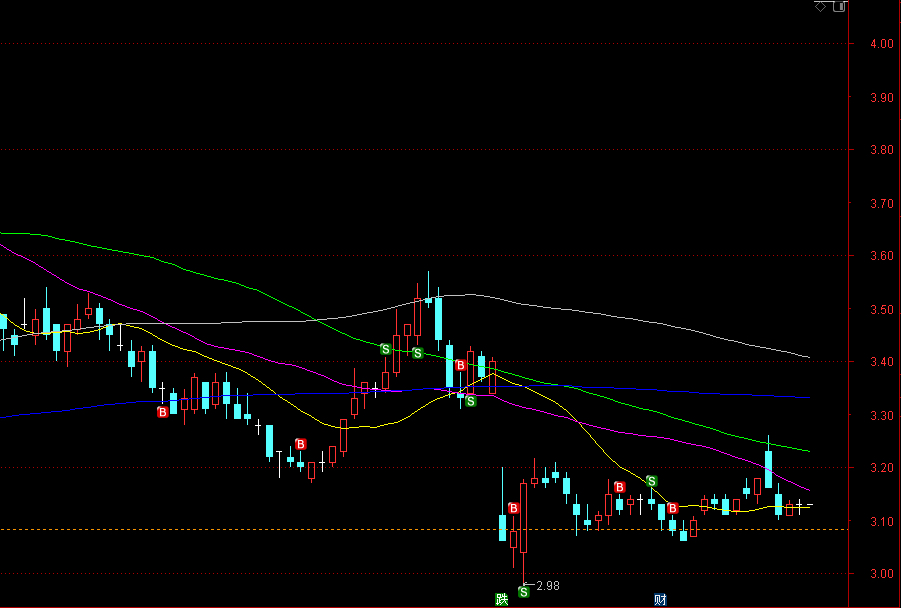Click the 3.00 price axis label
The width and height of the screenshot is (901, 608).
click(x=882, y=574)
